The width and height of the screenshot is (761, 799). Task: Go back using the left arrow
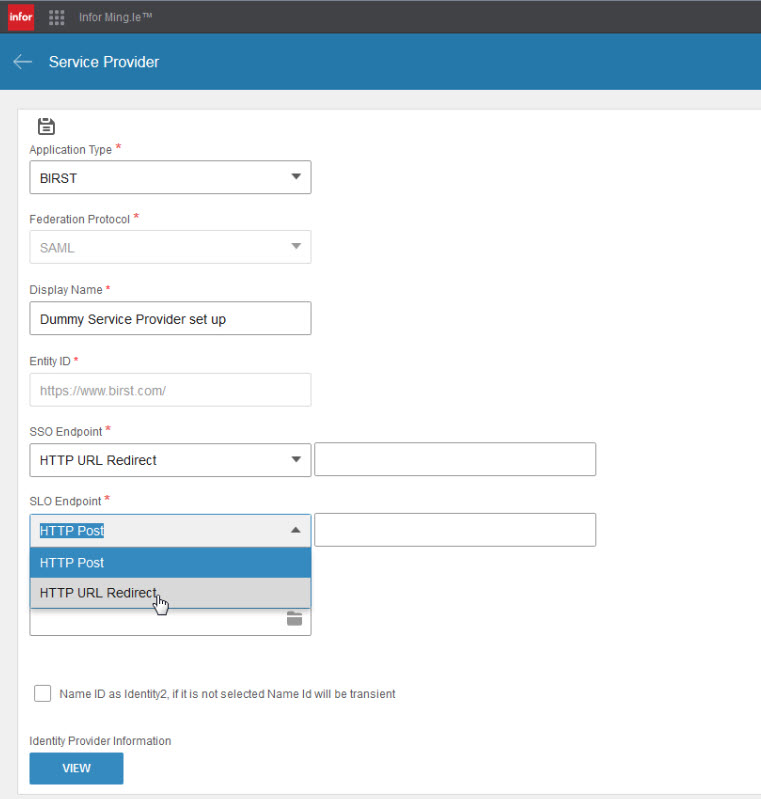(22, 62)
